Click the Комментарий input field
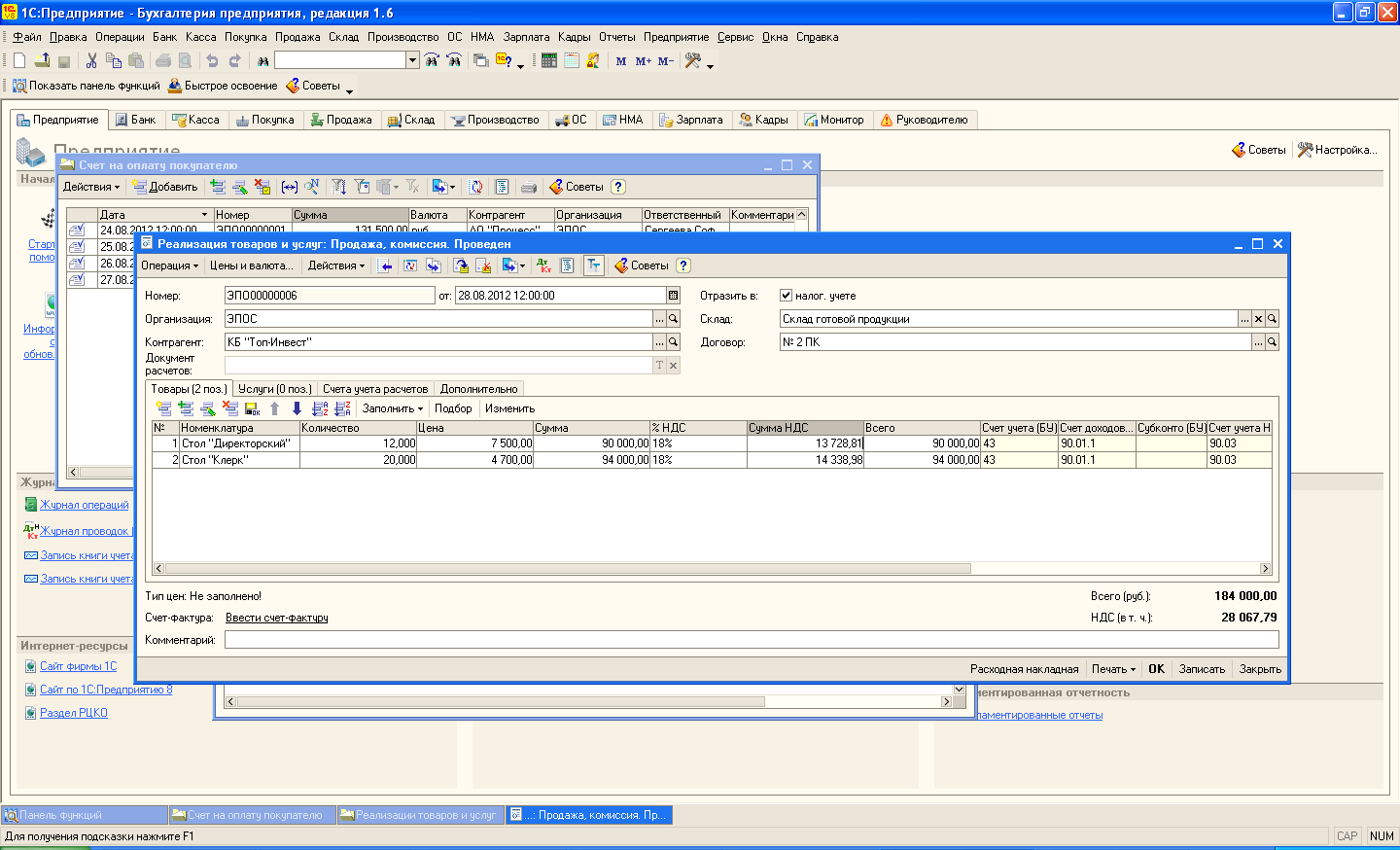 751,640
